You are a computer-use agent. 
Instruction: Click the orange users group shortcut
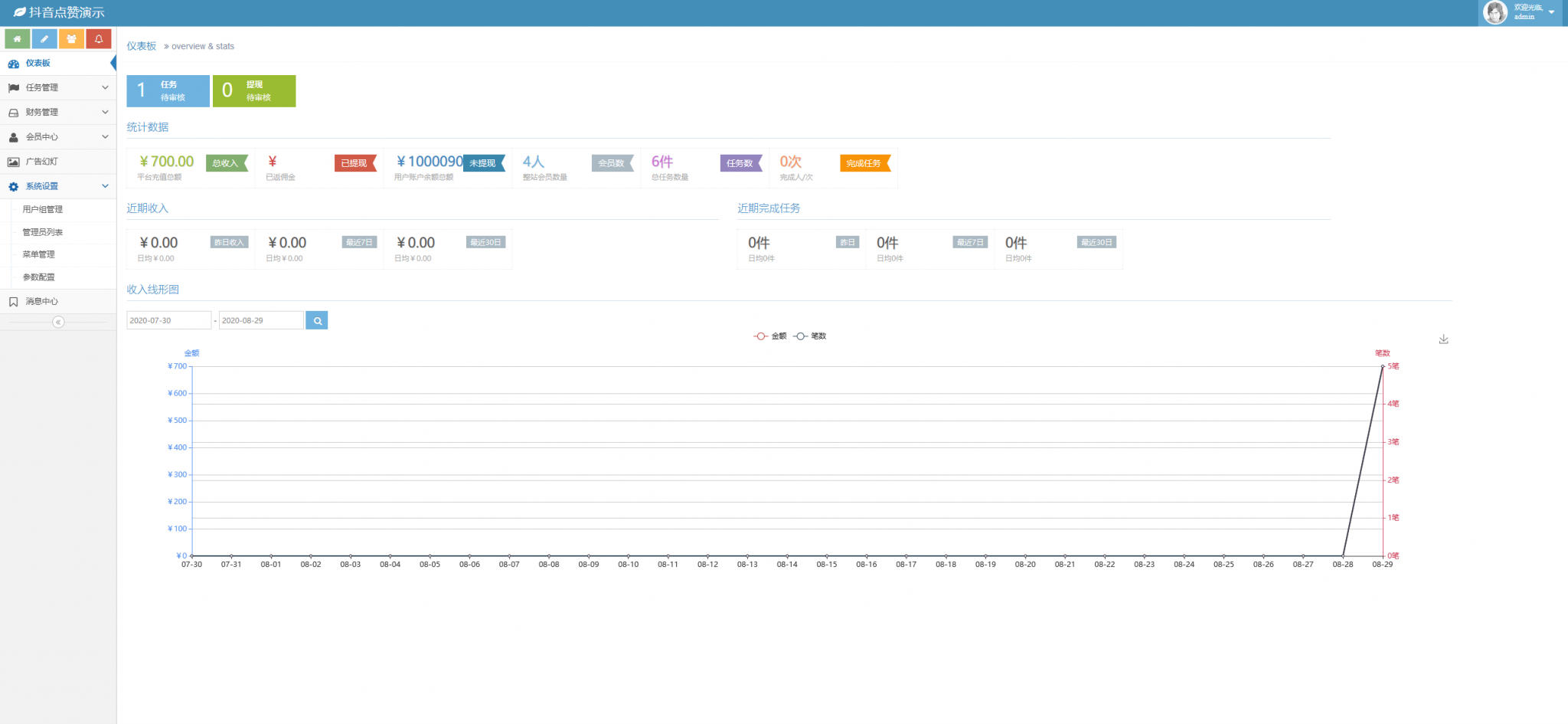71,39
